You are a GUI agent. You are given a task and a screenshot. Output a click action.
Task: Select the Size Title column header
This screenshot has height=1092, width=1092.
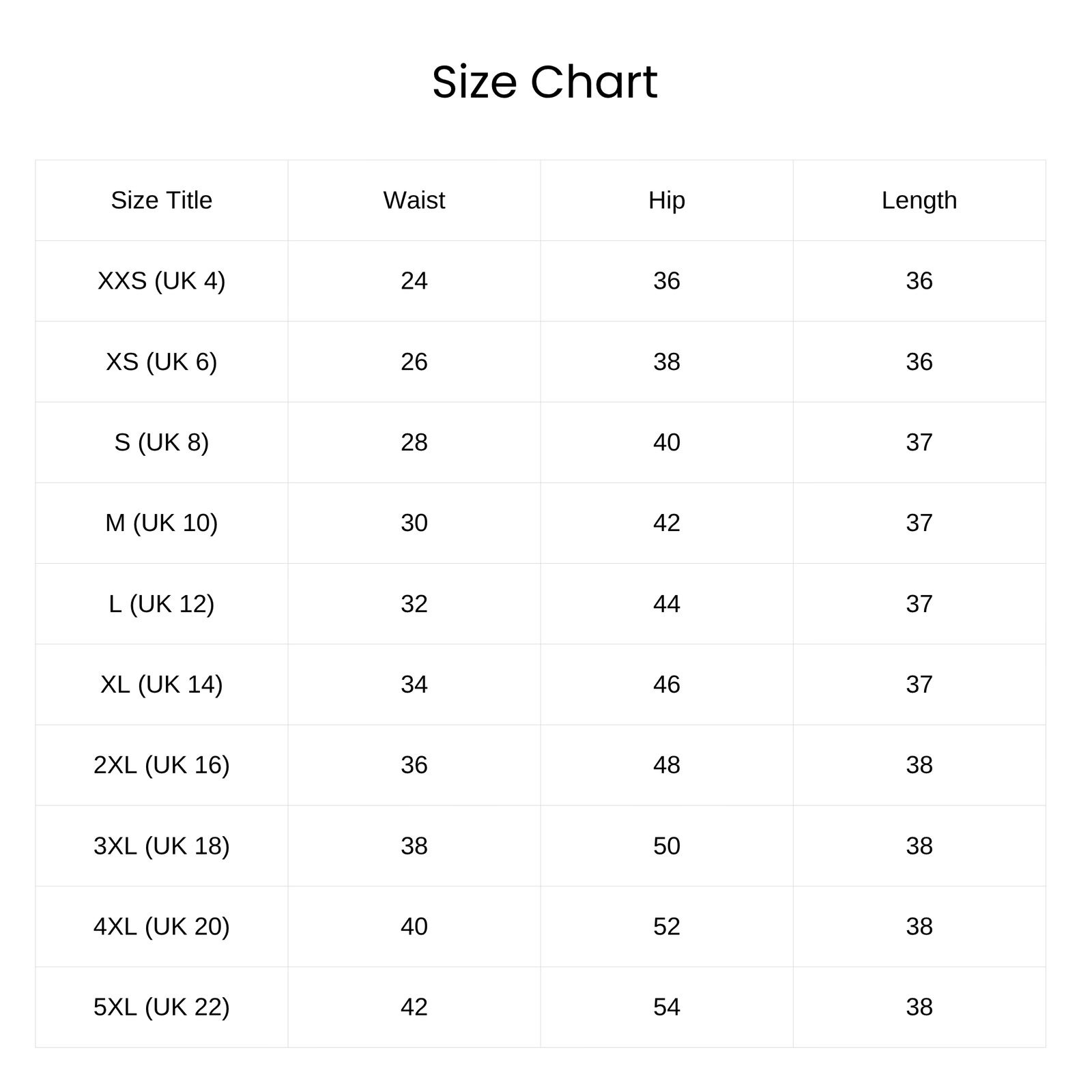[x=162, y=201]
